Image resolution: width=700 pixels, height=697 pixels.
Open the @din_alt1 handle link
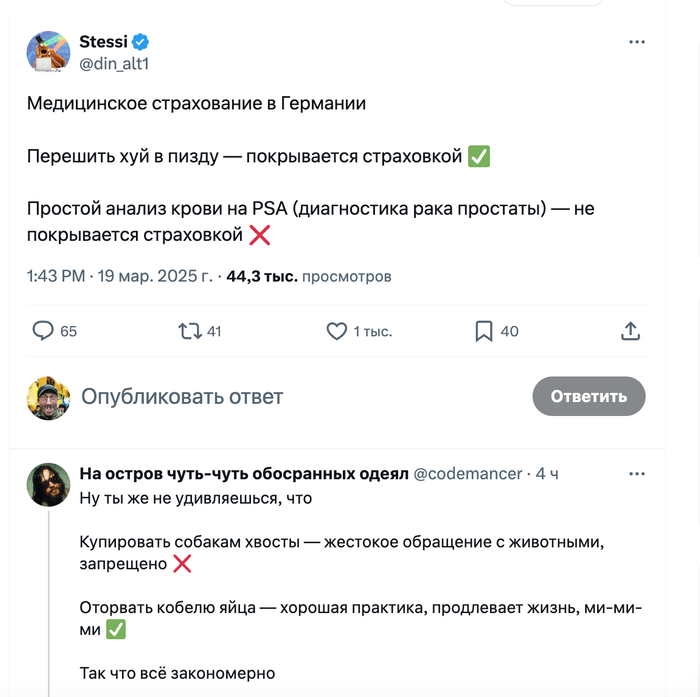114,62
